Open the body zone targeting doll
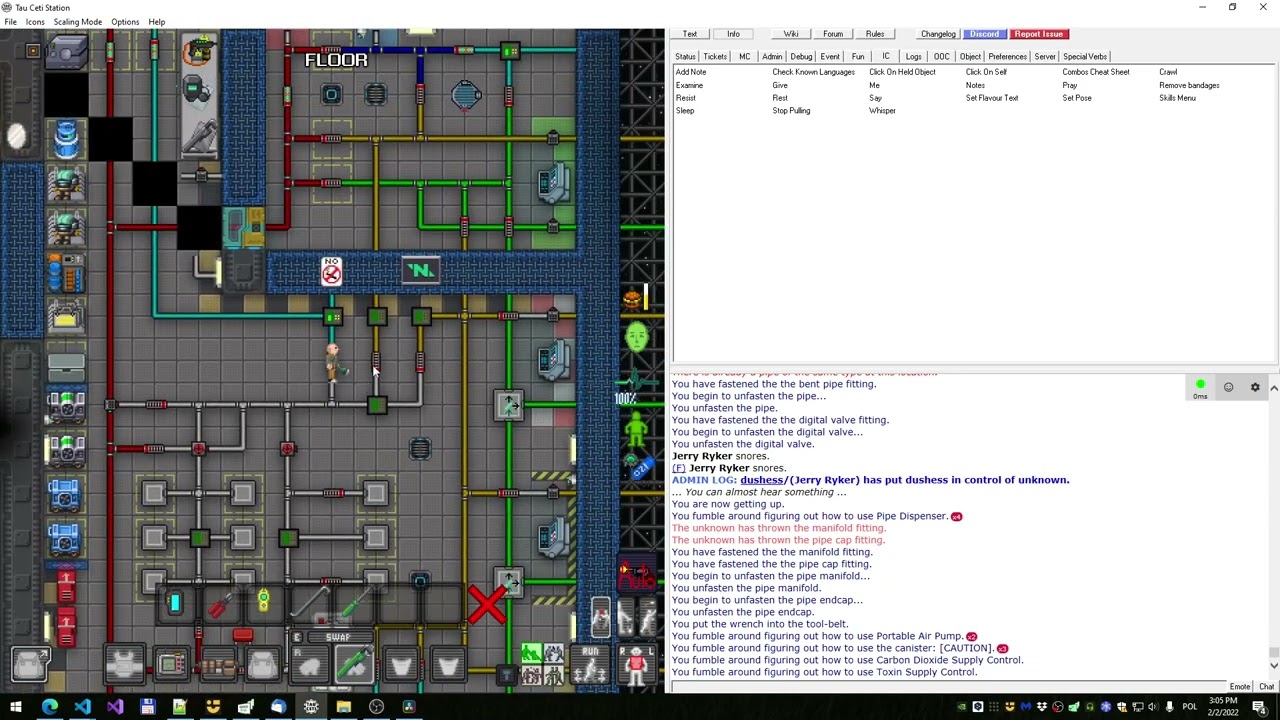Viewport: 1280px width, 720px height. tap(636, 665)
